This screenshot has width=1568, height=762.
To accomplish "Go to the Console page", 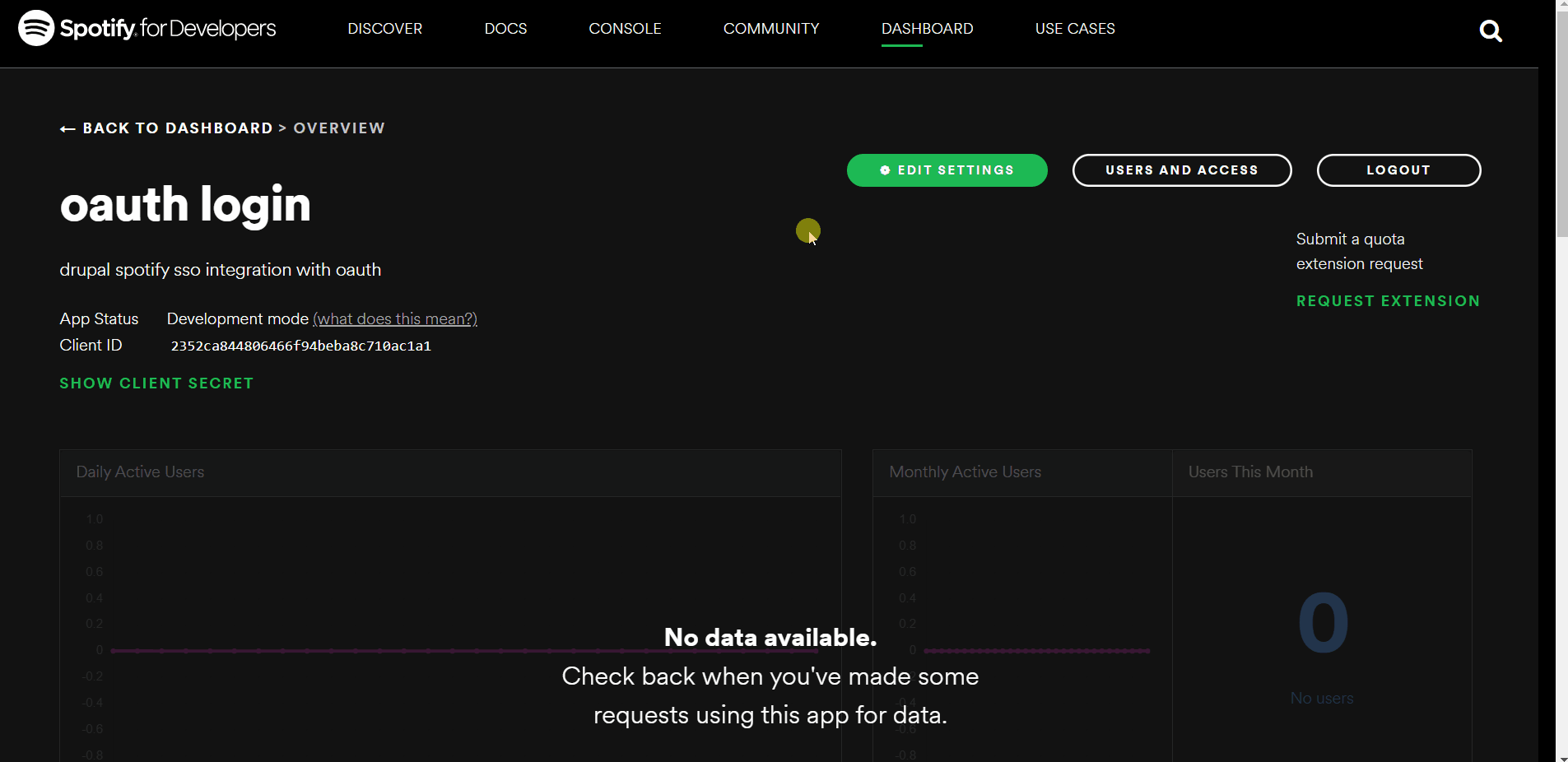I will pos(625,29).
